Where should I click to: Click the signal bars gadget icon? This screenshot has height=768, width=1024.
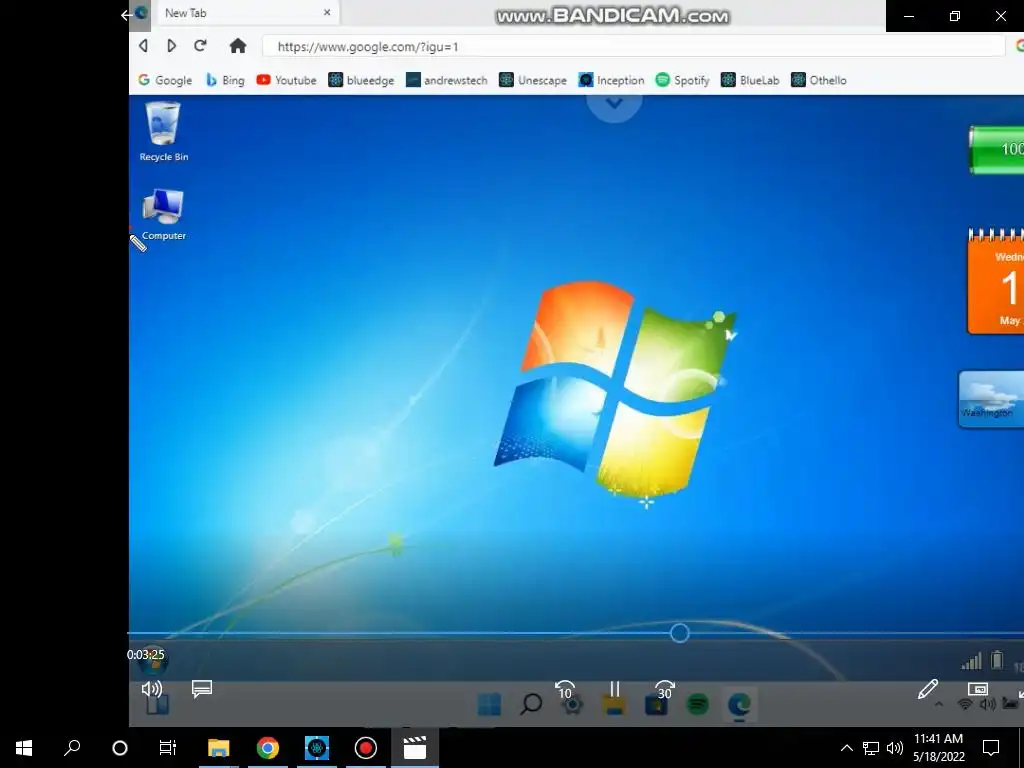tap(971, 662)
